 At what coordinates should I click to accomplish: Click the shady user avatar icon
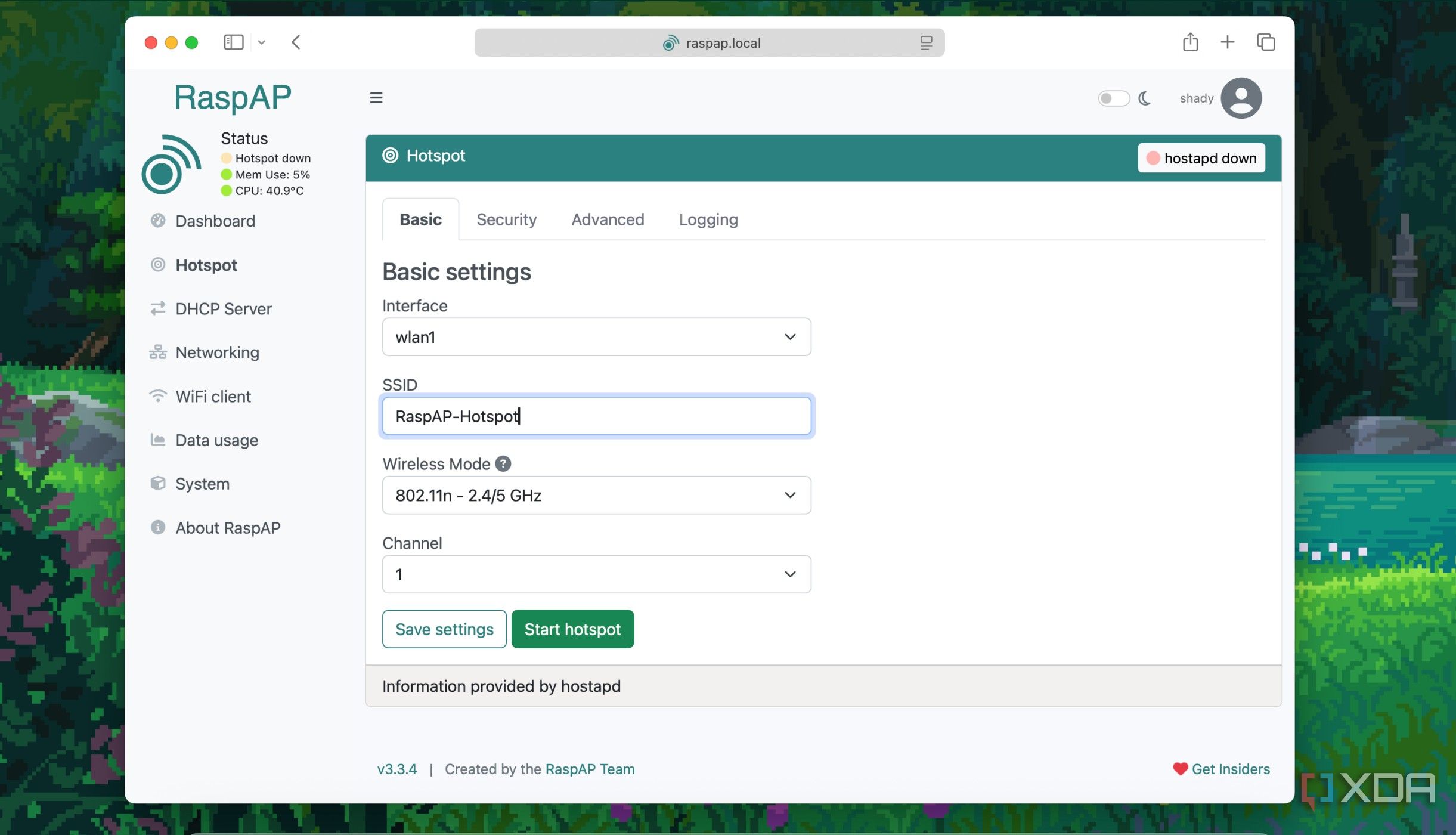tap(1241, 98)
